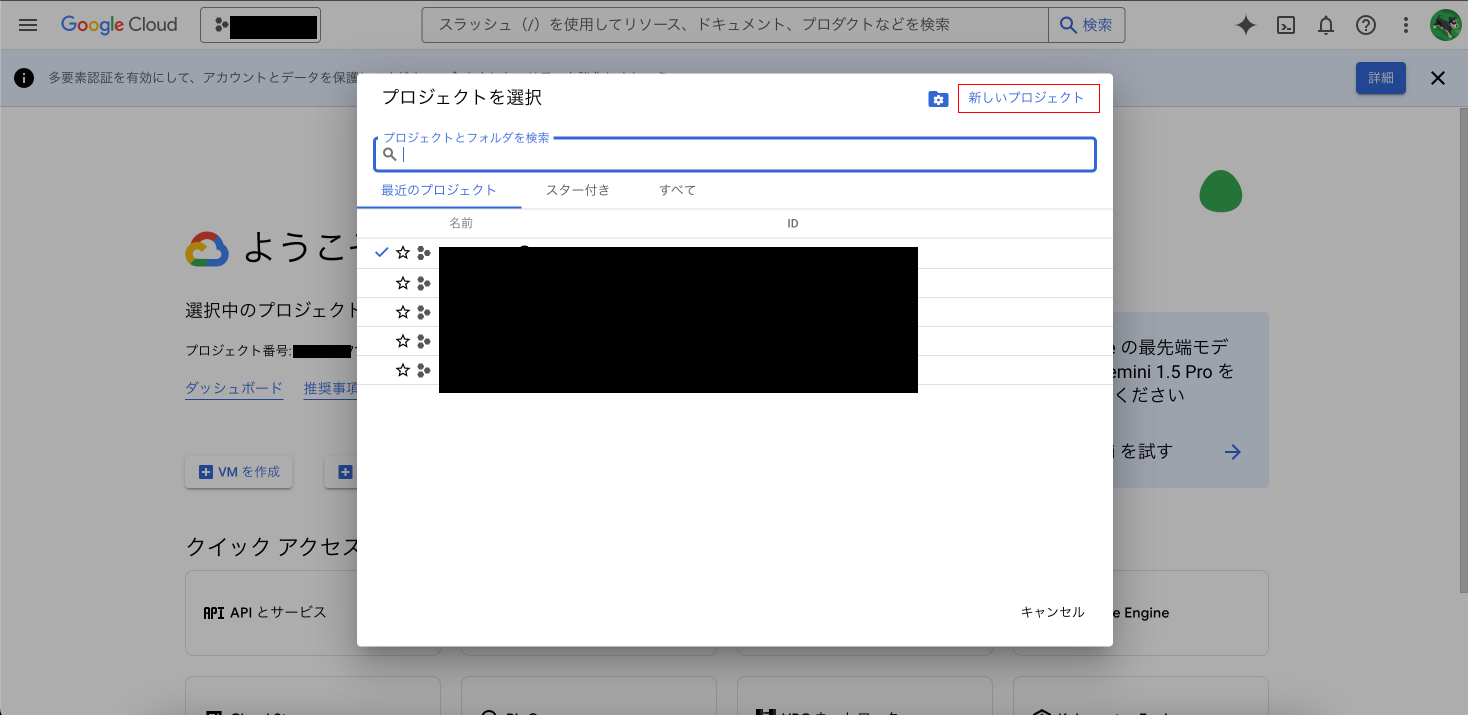Click the 詳細 button on the banner

(1381, 78)
